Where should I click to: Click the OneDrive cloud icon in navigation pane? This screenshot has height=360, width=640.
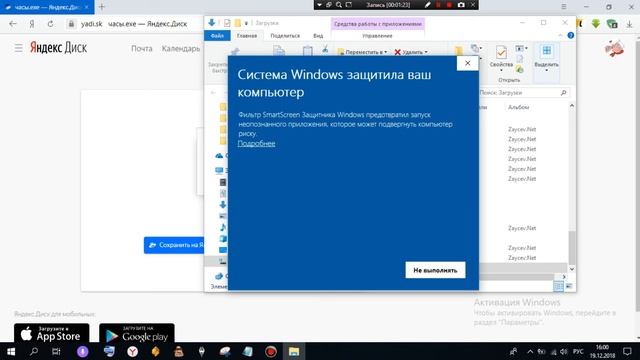(x=219, y=156)
